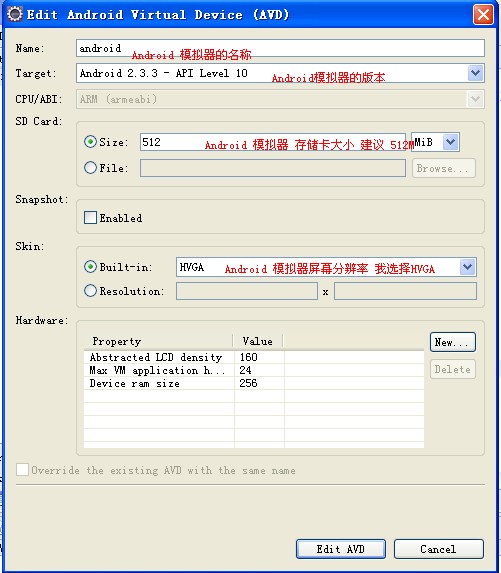Click the New hardware property button
This screenshot has width=501, height=573.
point(453,342)
